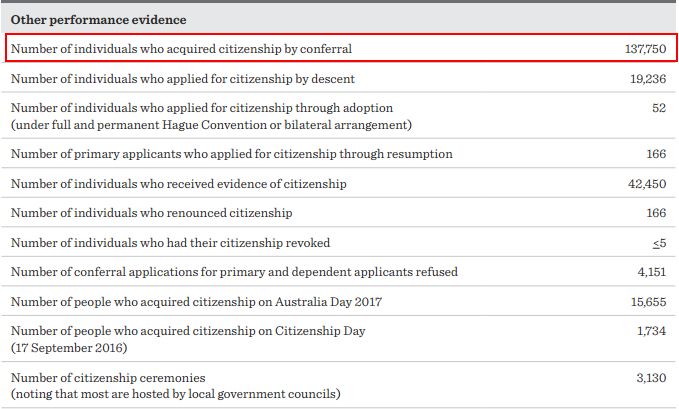Select the Australia Day 2017 row
The height and width of the screenshot is (409, 679).
tap(339, 301)
